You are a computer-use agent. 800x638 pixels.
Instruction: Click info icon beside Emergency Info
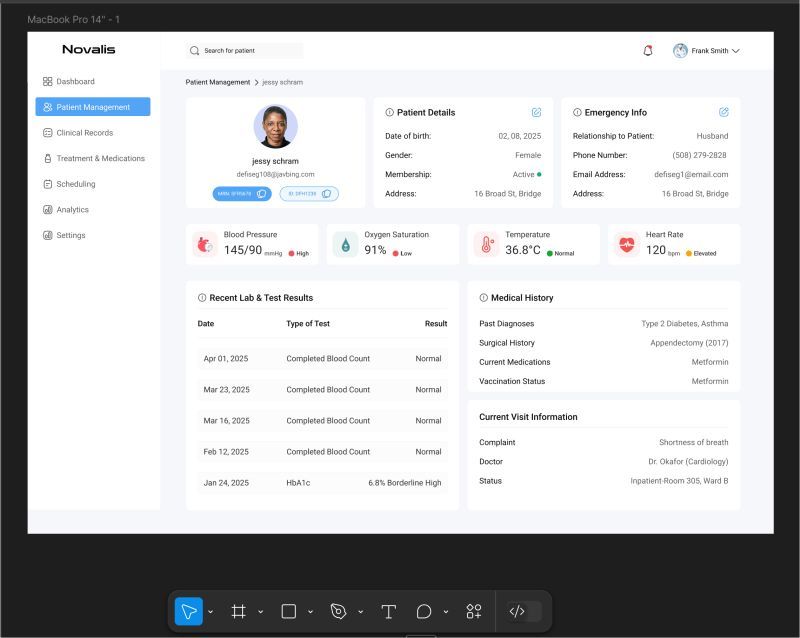click(x=577, y=112)
